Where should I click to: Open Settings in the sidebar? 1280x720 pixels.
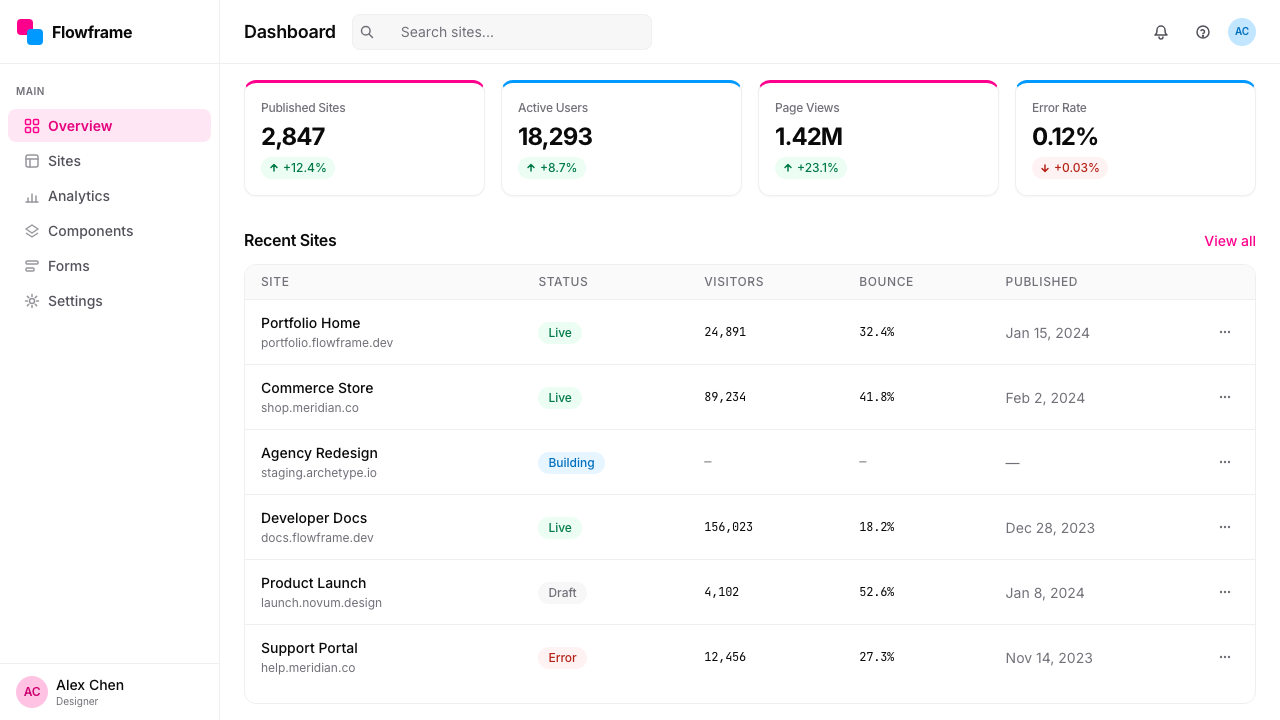110,301
